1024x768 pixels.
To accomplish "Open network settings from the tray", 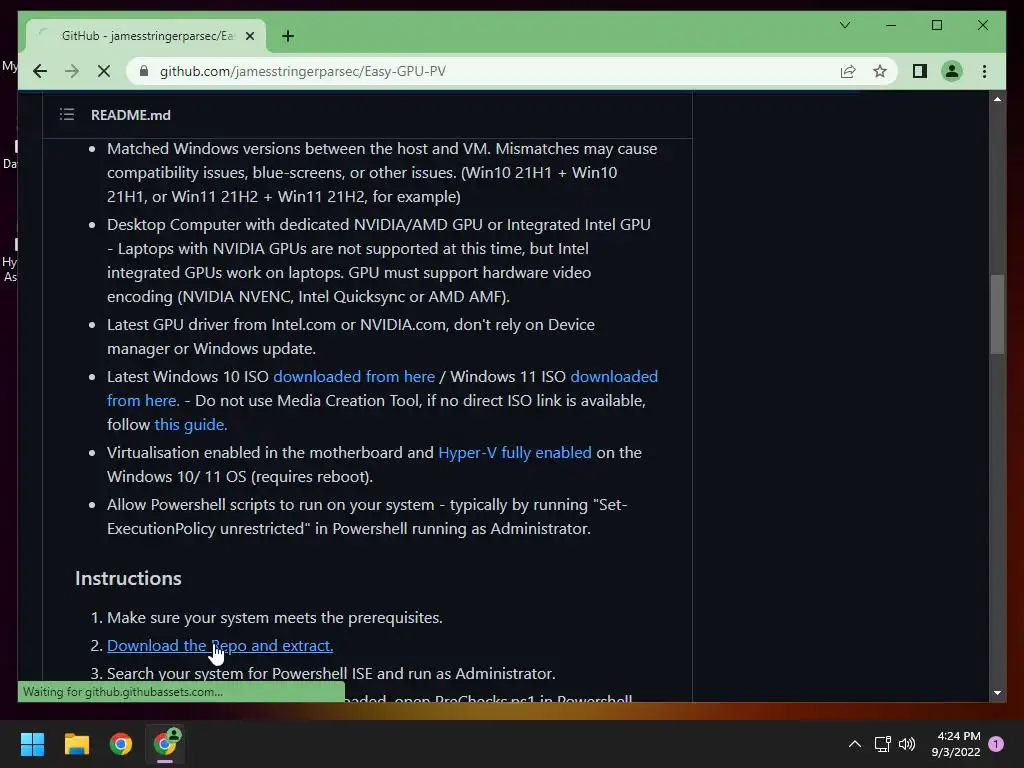I will (882, 744).
